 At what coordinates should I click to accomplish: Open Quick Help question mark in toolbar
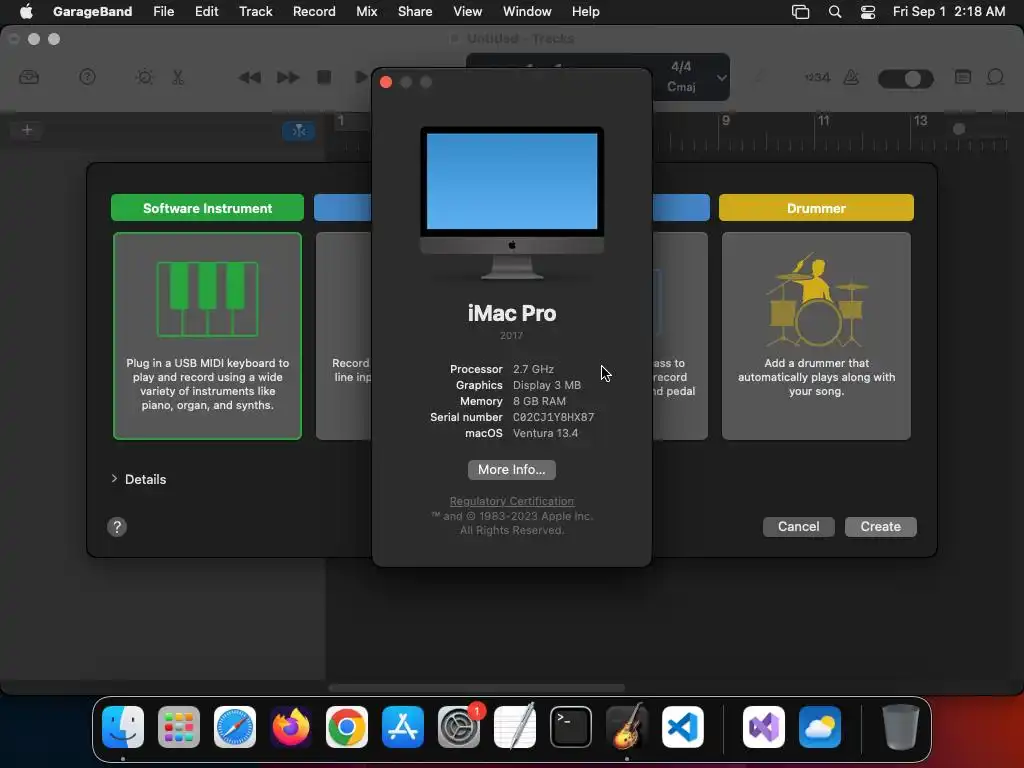pyautogui.click(x=88, y=78)
